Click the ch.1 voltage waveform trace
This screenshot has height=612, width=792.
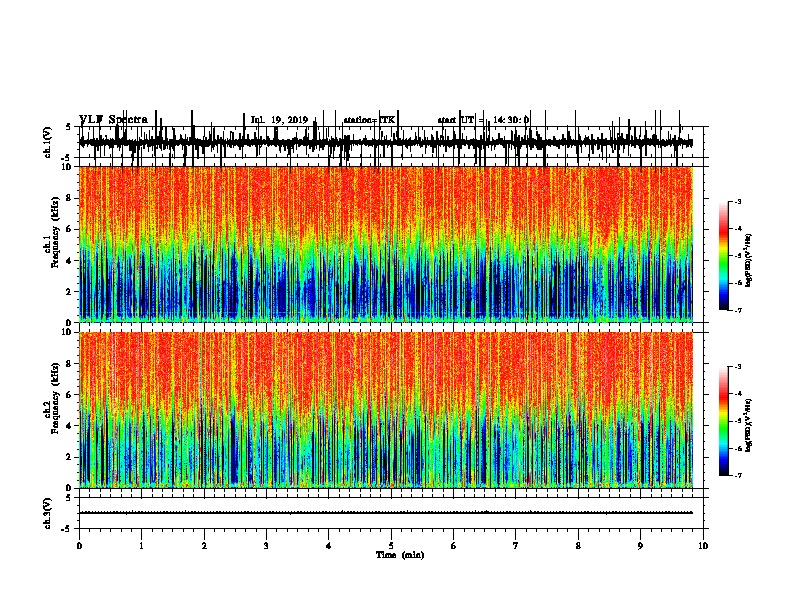(x=386, y=143)
